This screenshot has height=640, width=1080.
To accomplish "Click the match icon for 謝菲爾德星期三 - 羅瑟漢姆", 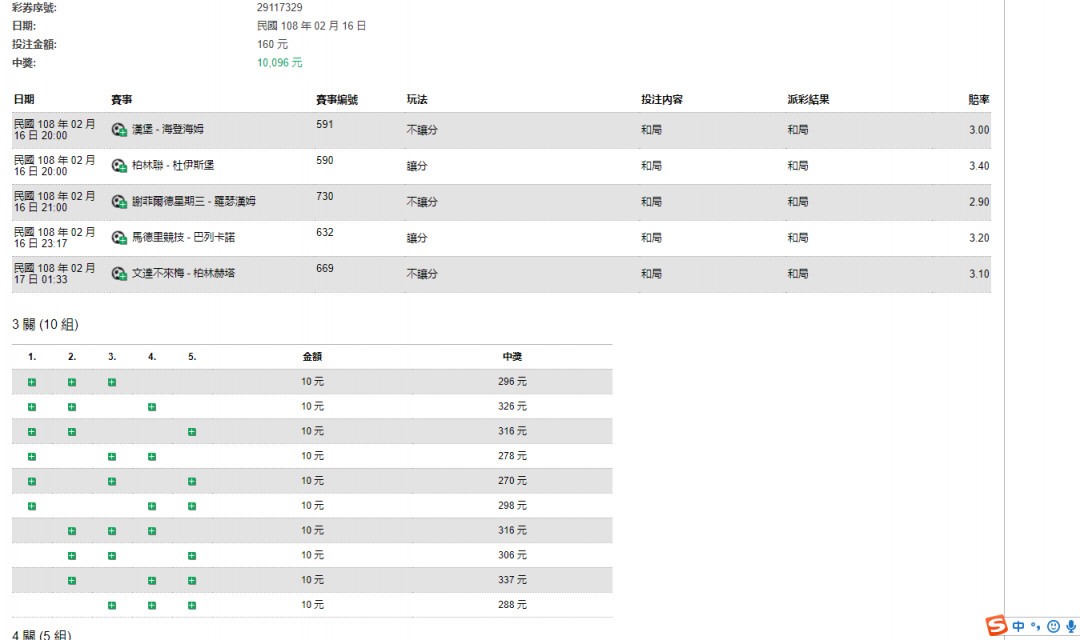I will point(119,202).
